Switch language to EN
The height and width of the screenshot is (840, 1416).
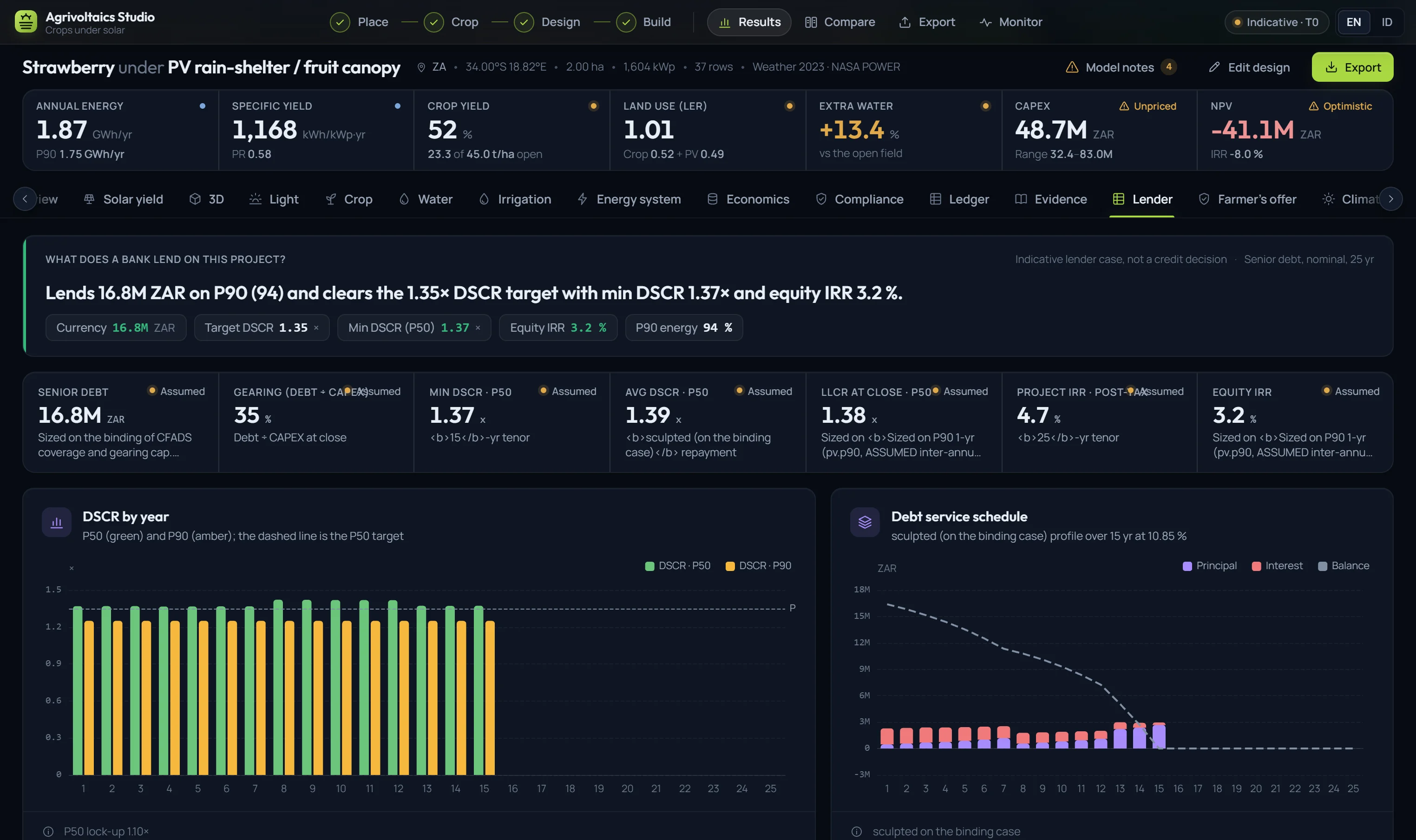1353,22
